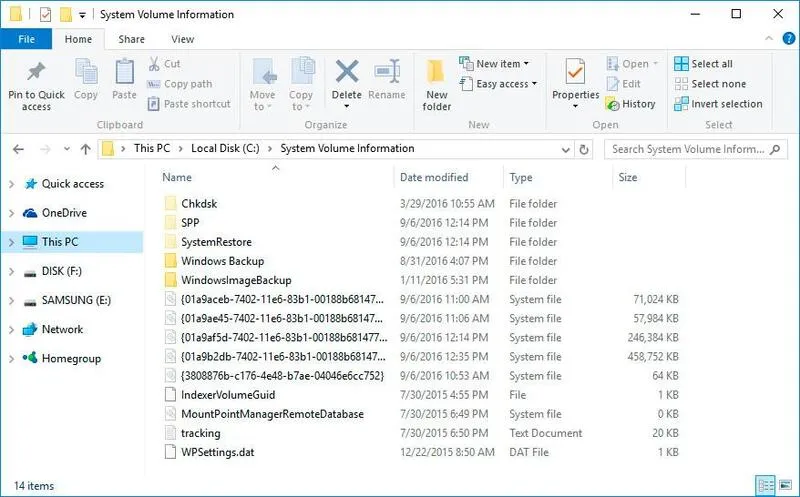Go up one folder level
This screenshot has width=800, height=497.
tap(85, 149)
